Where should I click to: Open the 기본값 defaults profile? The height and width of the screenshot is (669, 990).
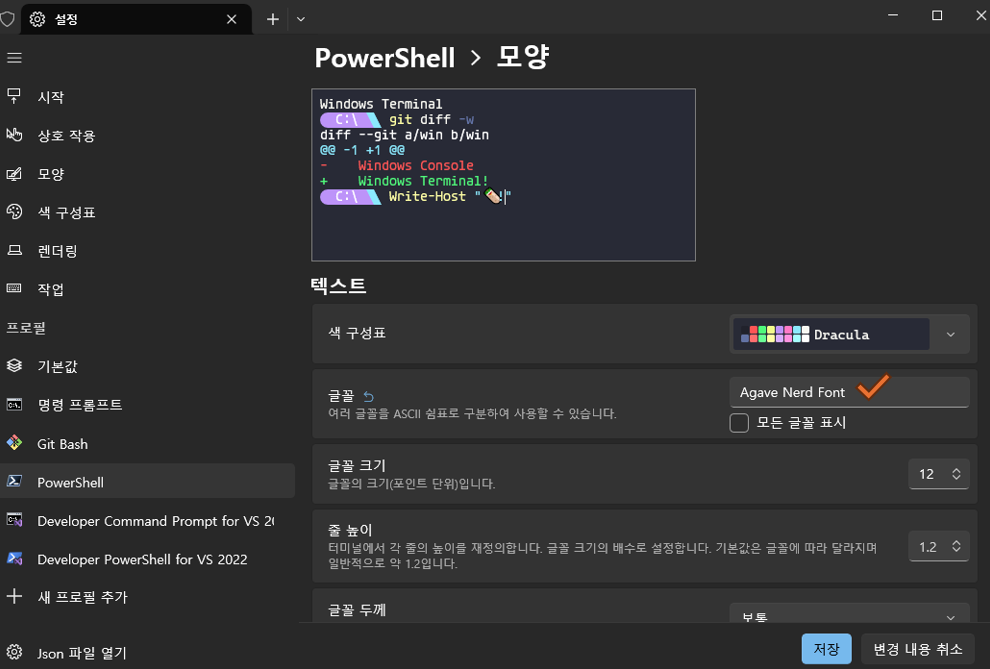147,366
